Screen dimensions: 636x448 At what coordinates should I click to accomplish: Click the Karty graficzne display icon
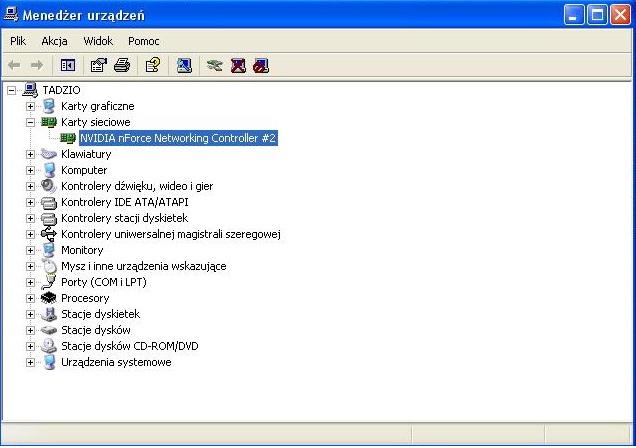point(49,106)
